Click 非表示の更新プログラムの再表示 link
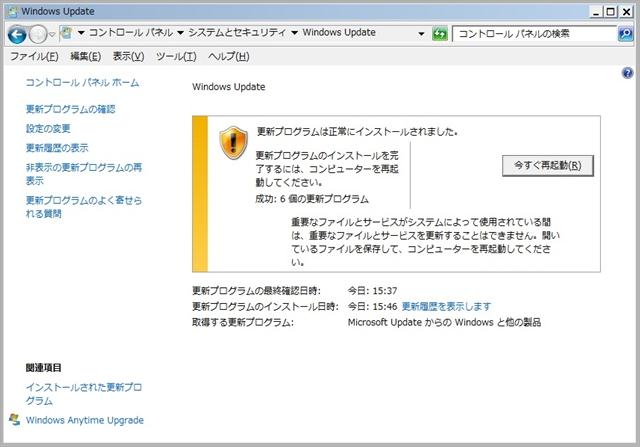 [84, 174]
